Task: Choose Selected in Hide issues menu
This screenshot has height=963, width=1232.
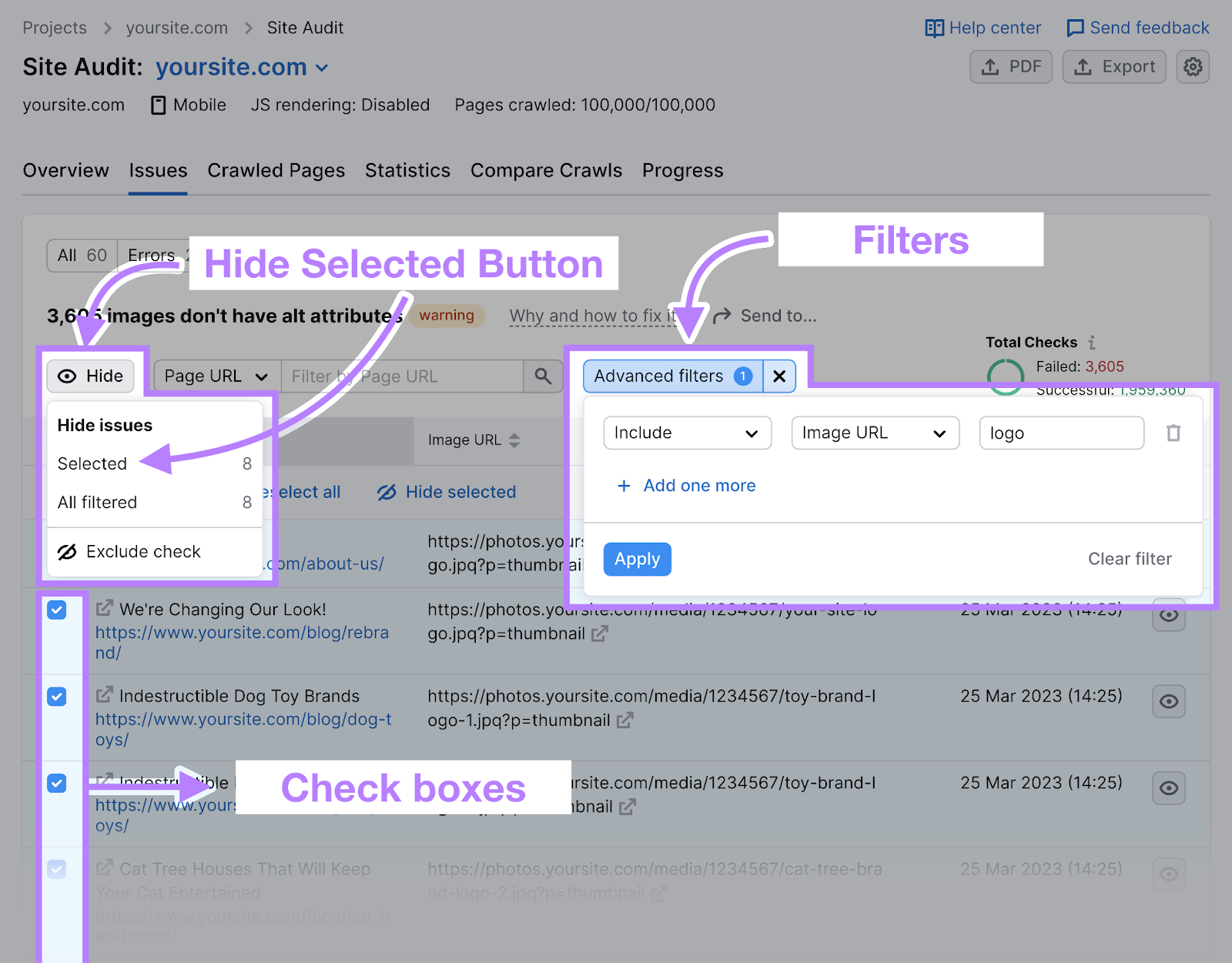Action: (x=154, y=463)
